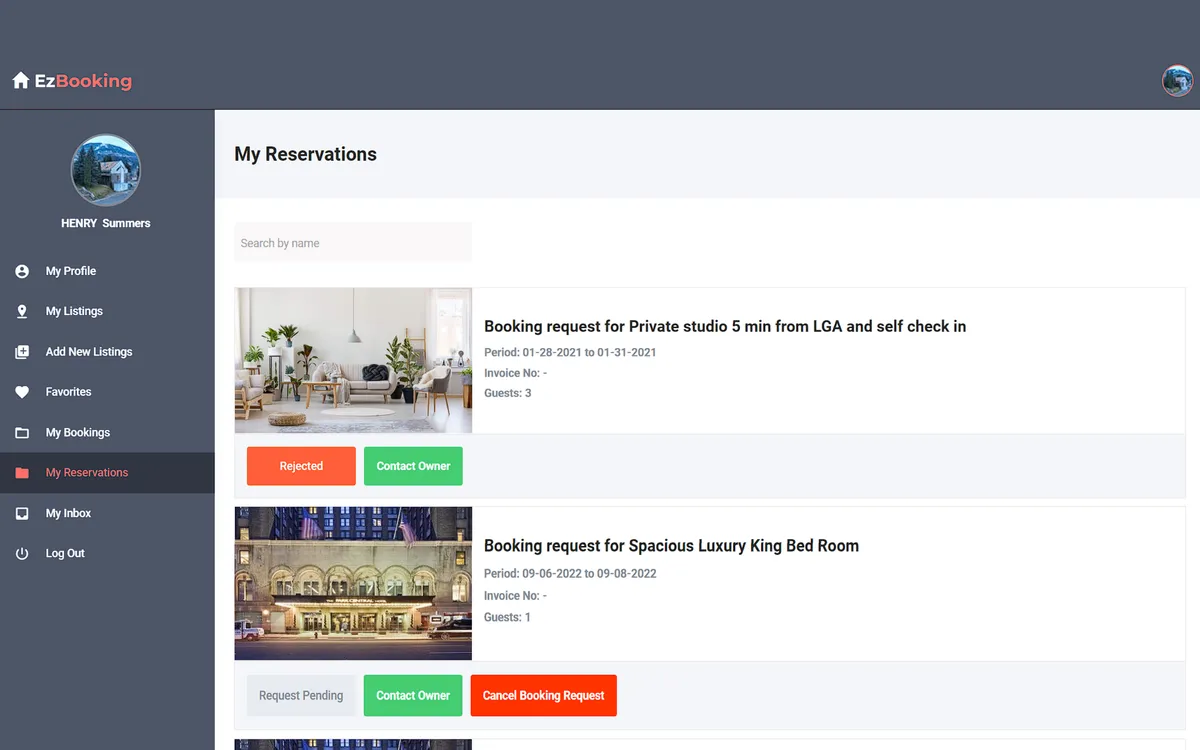Contact Owner for Spacious Luxury King Bed Room
The height and width of the screenshot is (750, 1200).
coord(413,696)
